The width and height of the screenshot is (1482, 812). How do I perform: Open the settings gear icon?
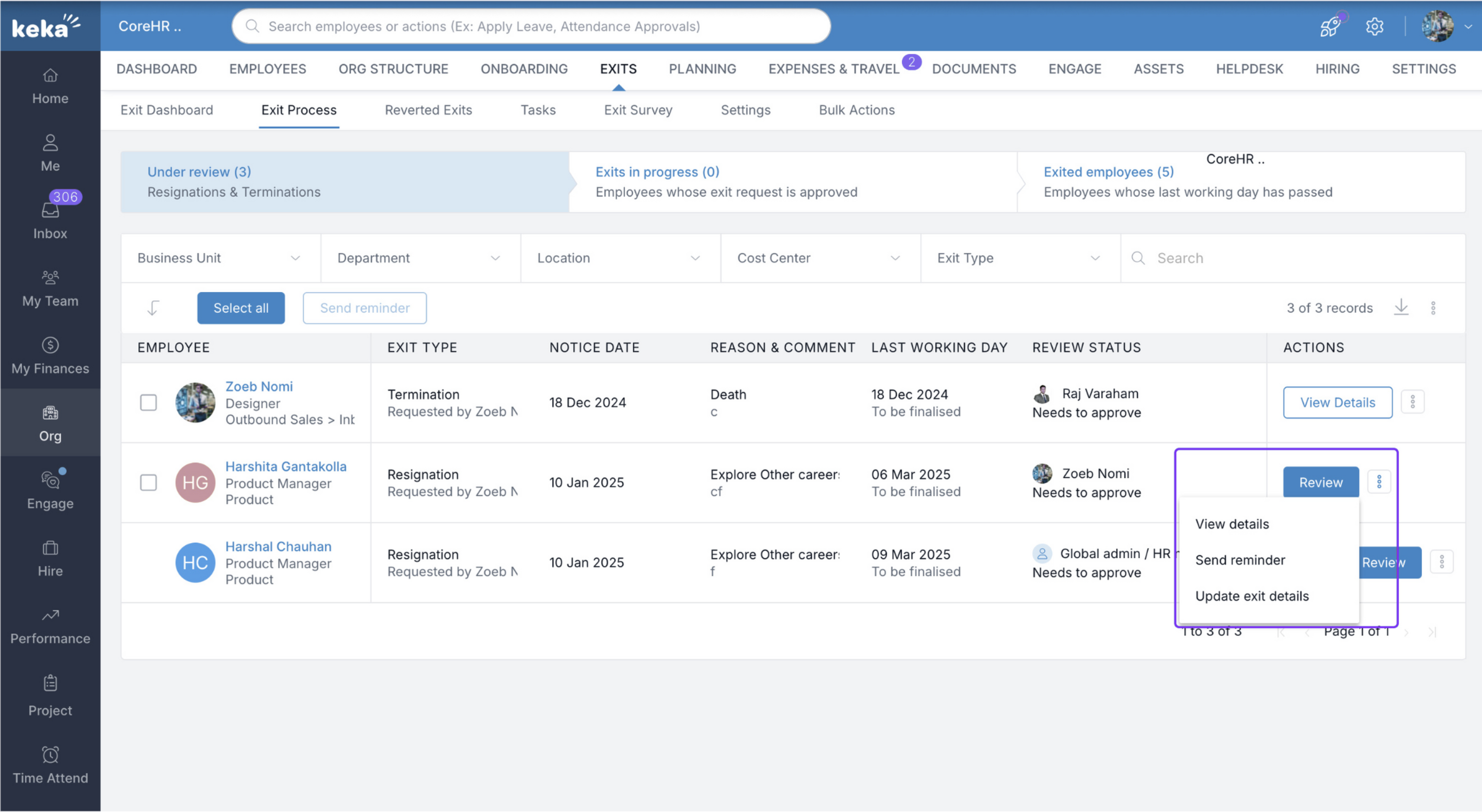1374,26
